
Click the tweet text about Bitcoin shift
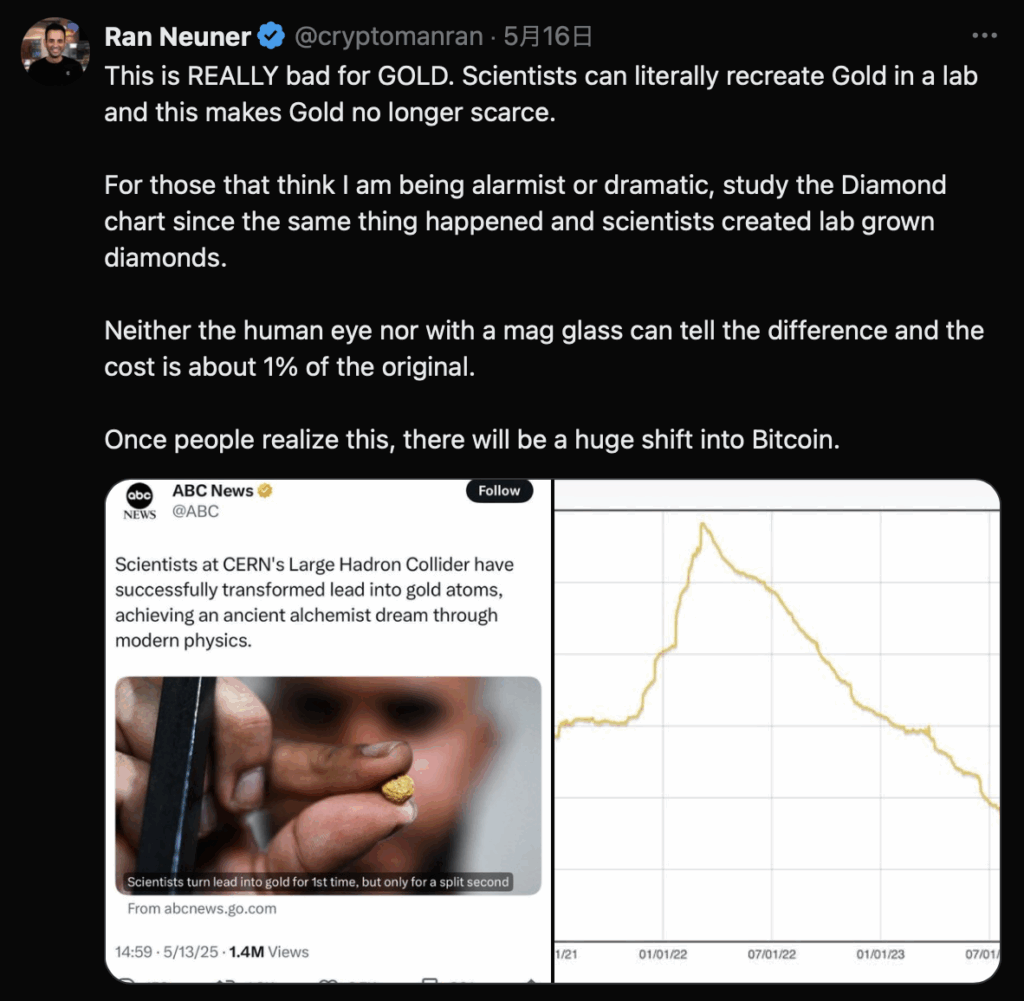point(471,440)
